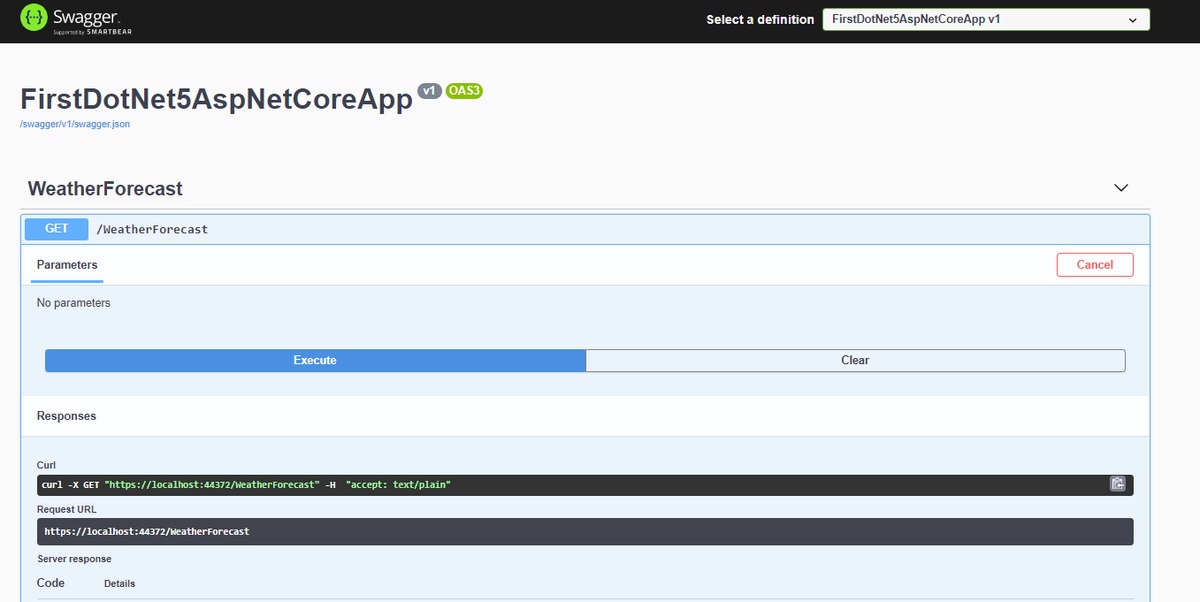Collapse the GET /WeatherForecast operation
Screen dimensions: 1200x602
585,229
